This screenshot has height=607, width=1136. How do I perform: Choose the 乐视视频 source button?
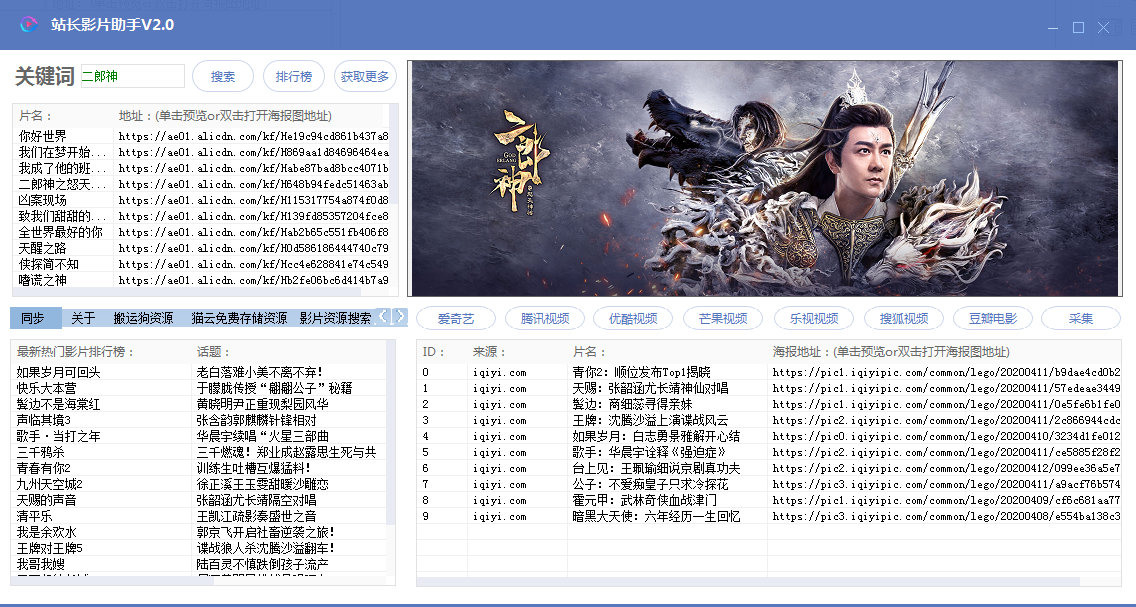tap(814, 318)
